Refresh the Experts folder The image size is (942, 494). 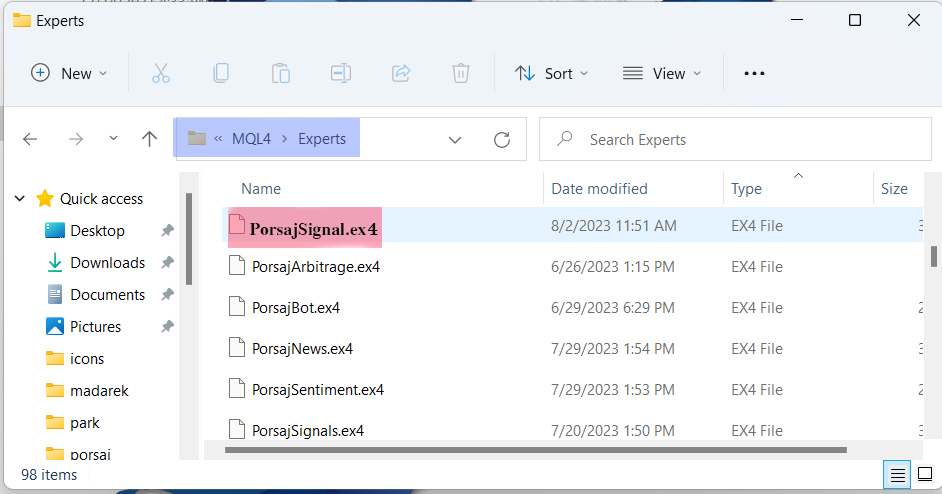(x=502, y=140)
